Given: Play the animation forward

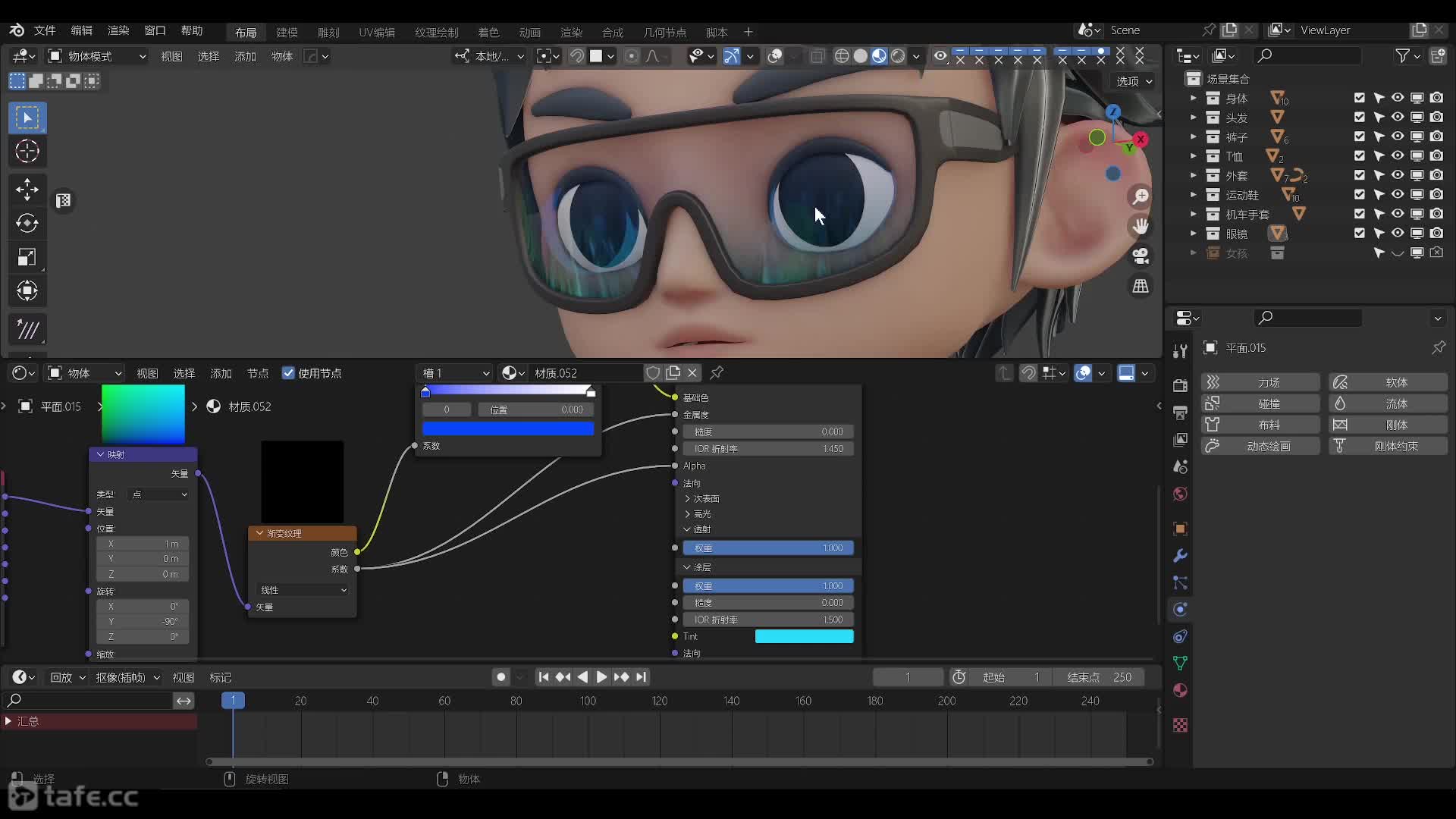Looking at the screenshot, I should click(601, 677).
